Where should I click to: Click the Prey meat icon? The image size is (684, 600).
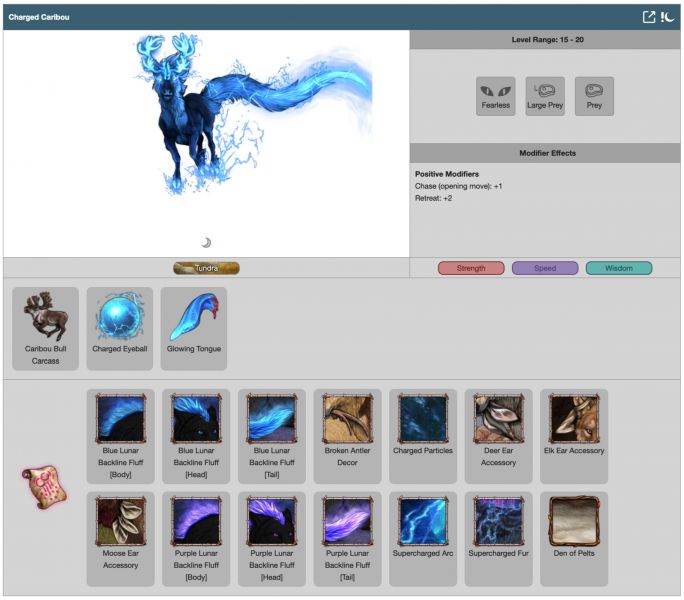[594, 95]
